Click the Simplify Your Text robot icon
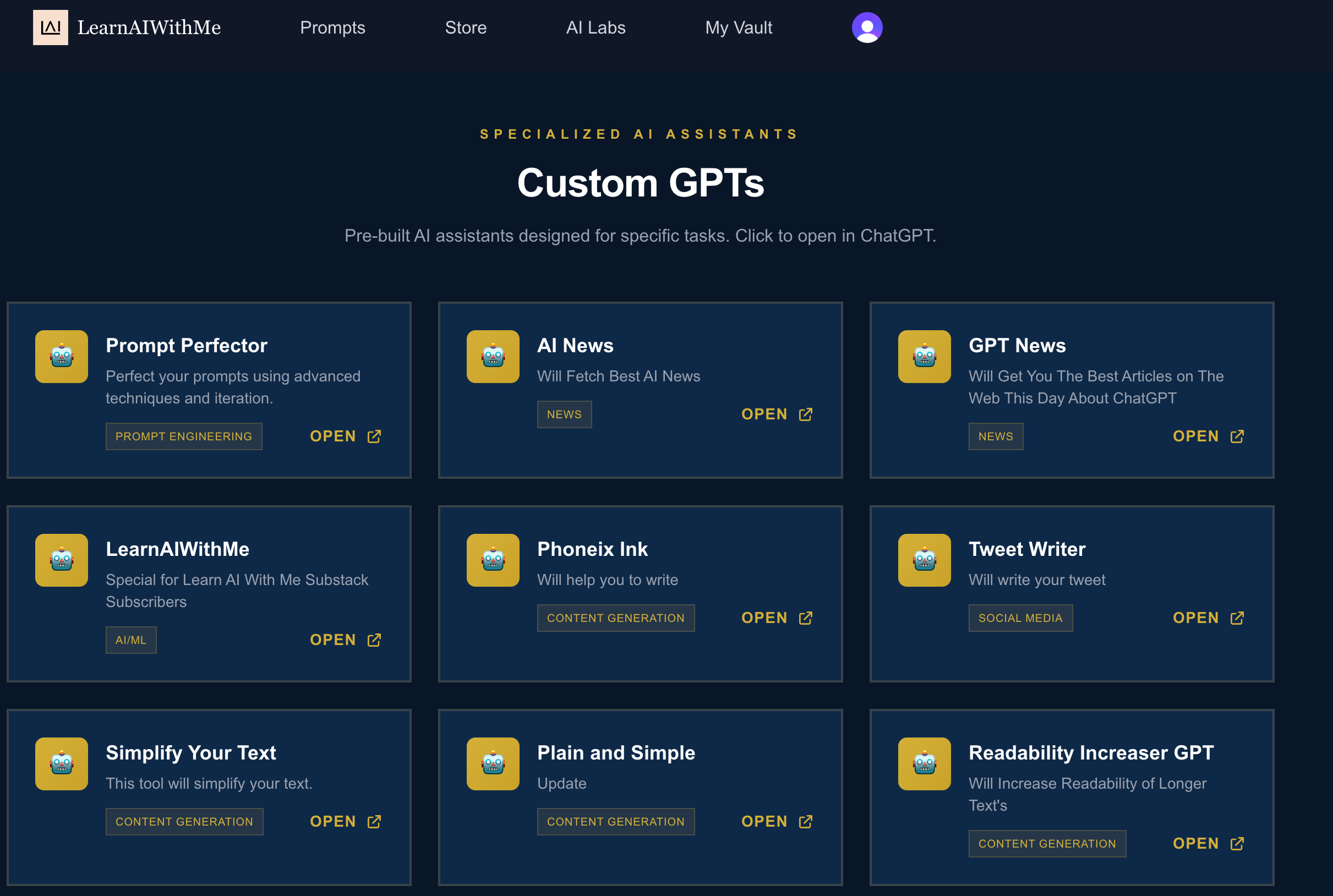The height and width of the screenshot is (896, 1333). pos(62,763)
